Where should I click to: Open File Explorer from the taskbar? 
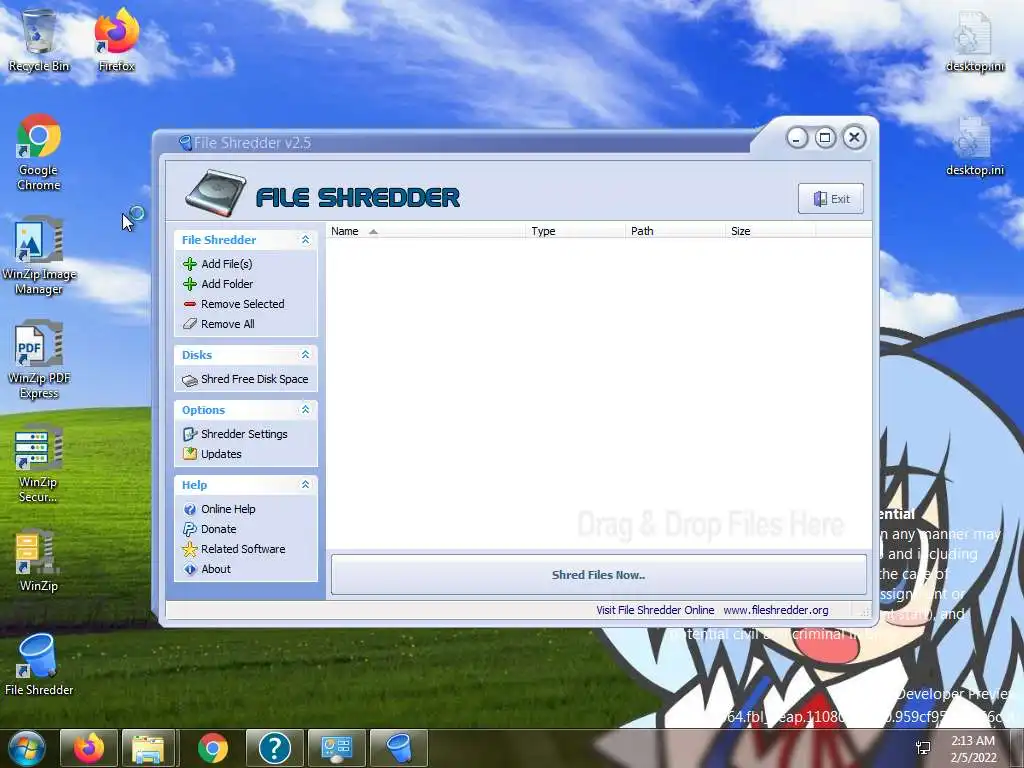tap(148, 748)
